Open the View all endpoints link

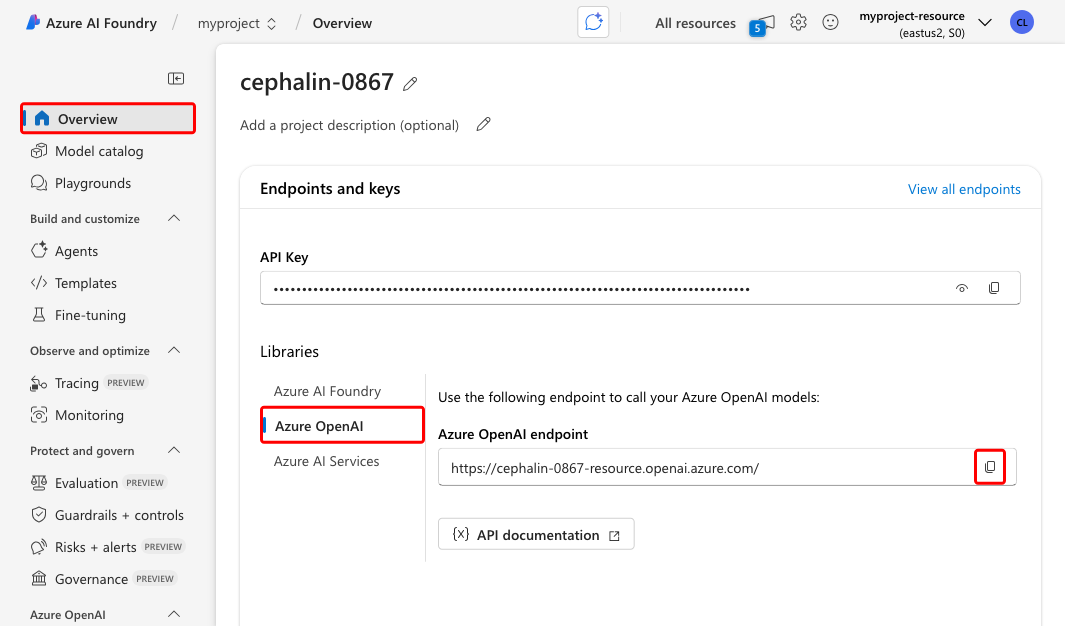(964, 189)
